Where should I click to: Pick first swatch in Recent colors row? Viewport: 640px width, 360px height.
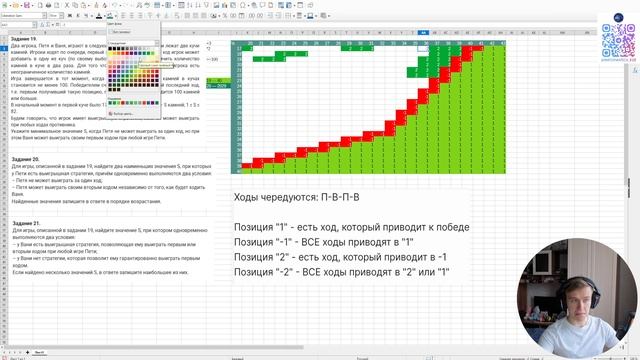click(110, 103)
